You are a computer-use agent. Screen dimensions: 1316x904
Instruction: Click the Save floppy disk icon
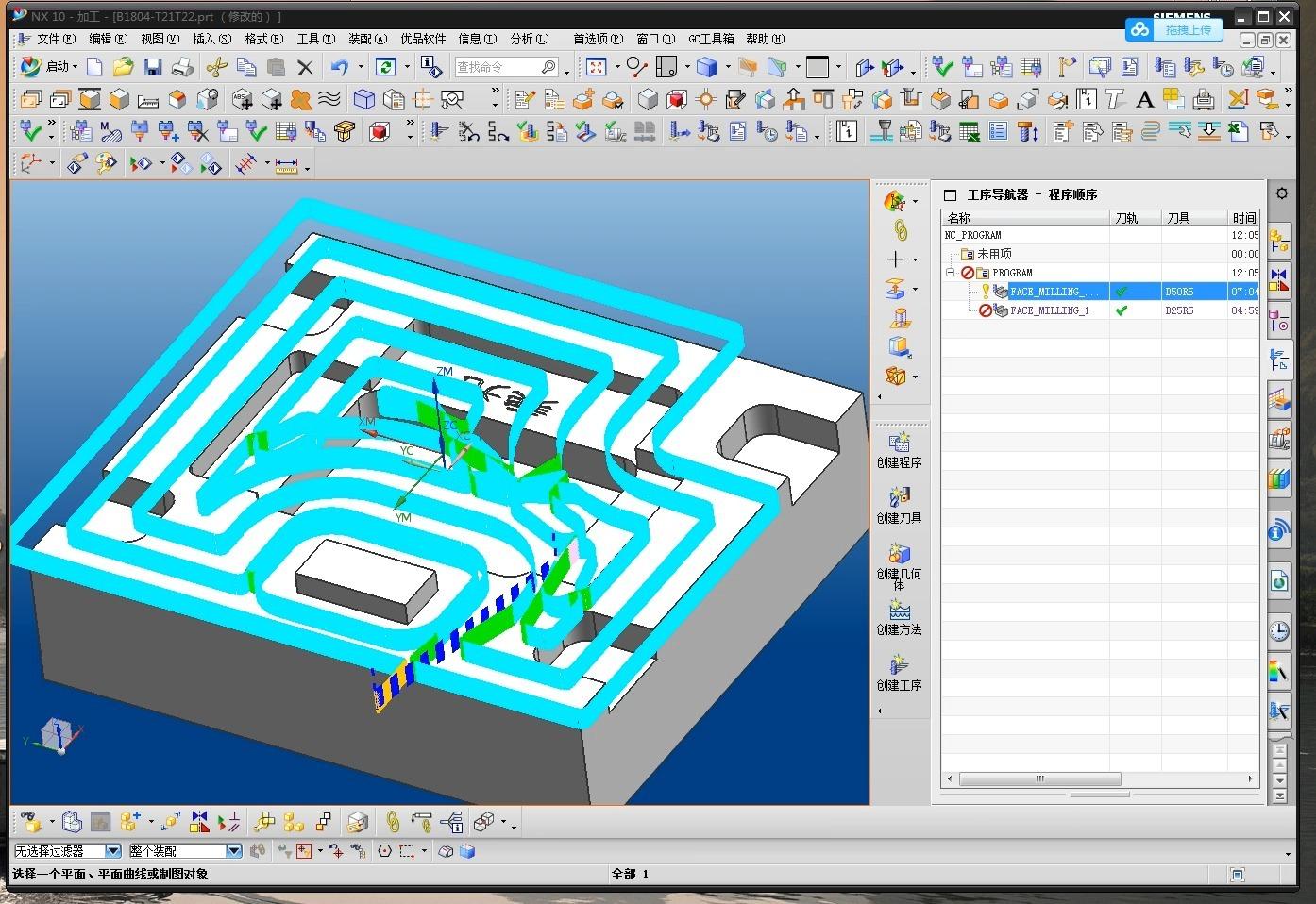[153, 67]
